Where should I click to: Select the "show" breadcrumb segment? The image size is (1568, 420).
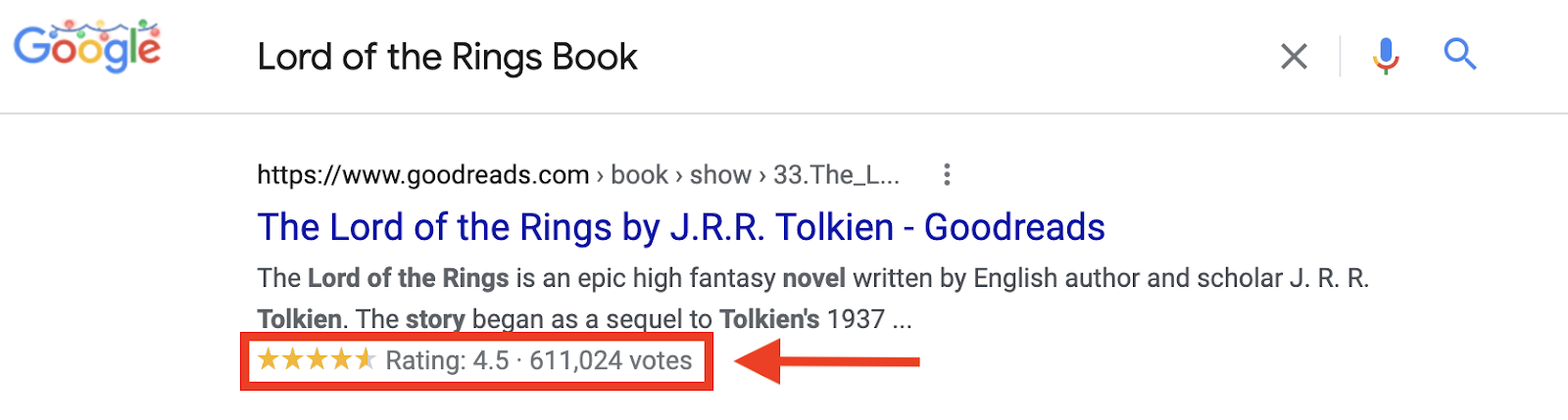coord(720,175)
